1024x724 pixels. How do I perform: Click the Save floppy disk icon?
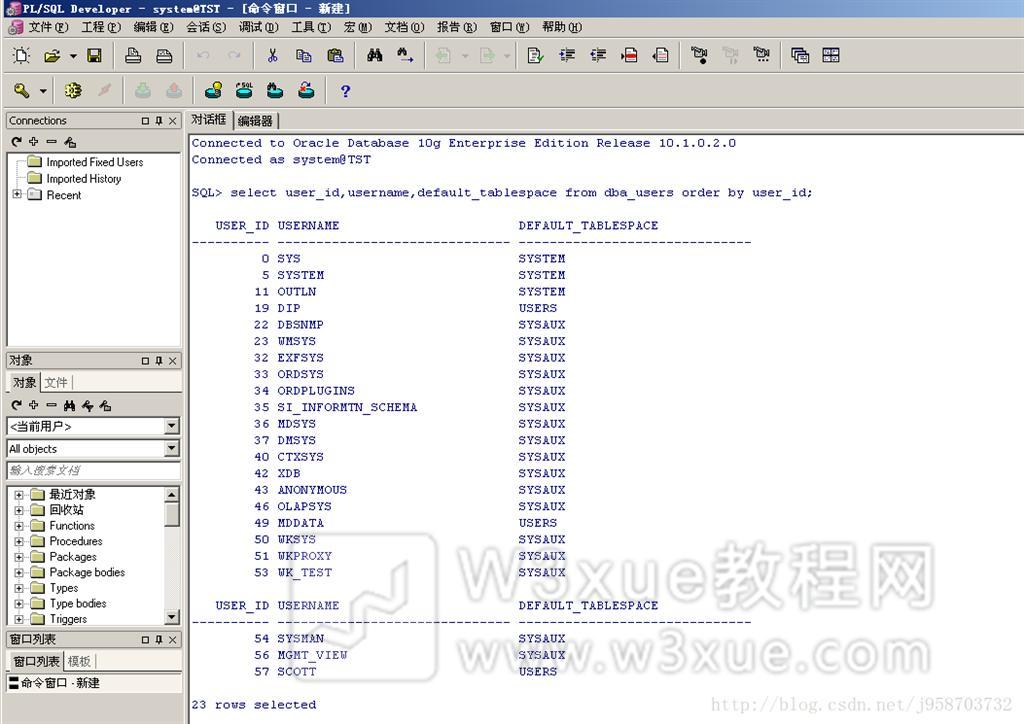[x=95, y=55]
